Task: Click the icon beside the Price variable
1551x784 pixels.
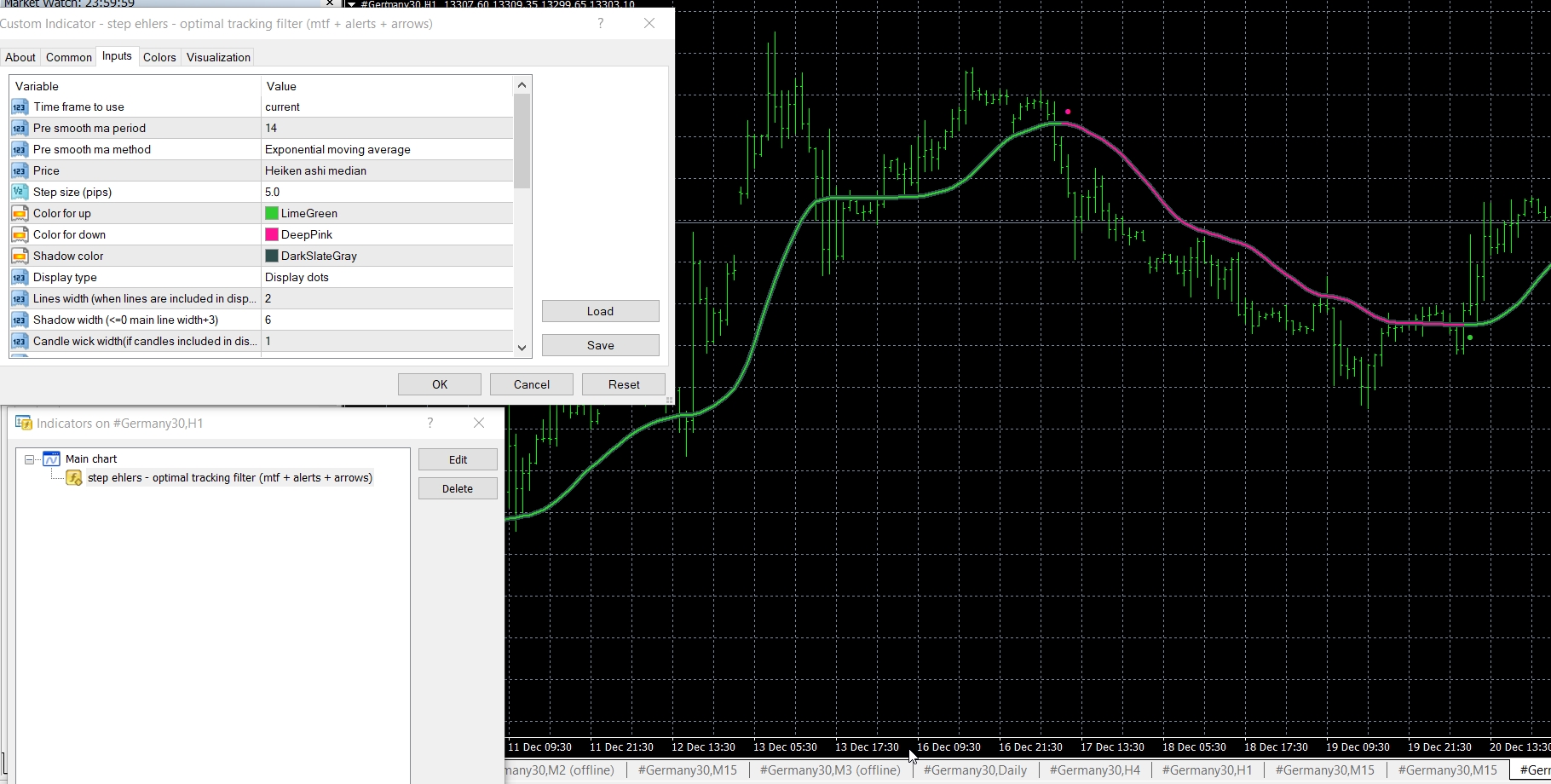Action: point(20,171)
